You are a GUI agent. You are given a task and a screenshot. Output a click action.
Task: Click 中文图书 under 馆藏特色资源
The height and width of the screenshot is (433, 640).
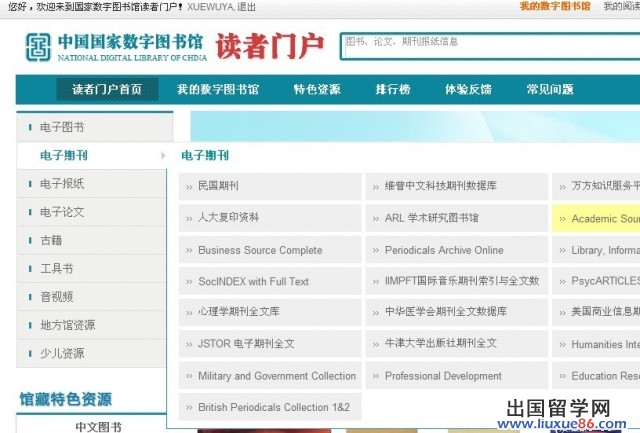[x=98, y=426]
